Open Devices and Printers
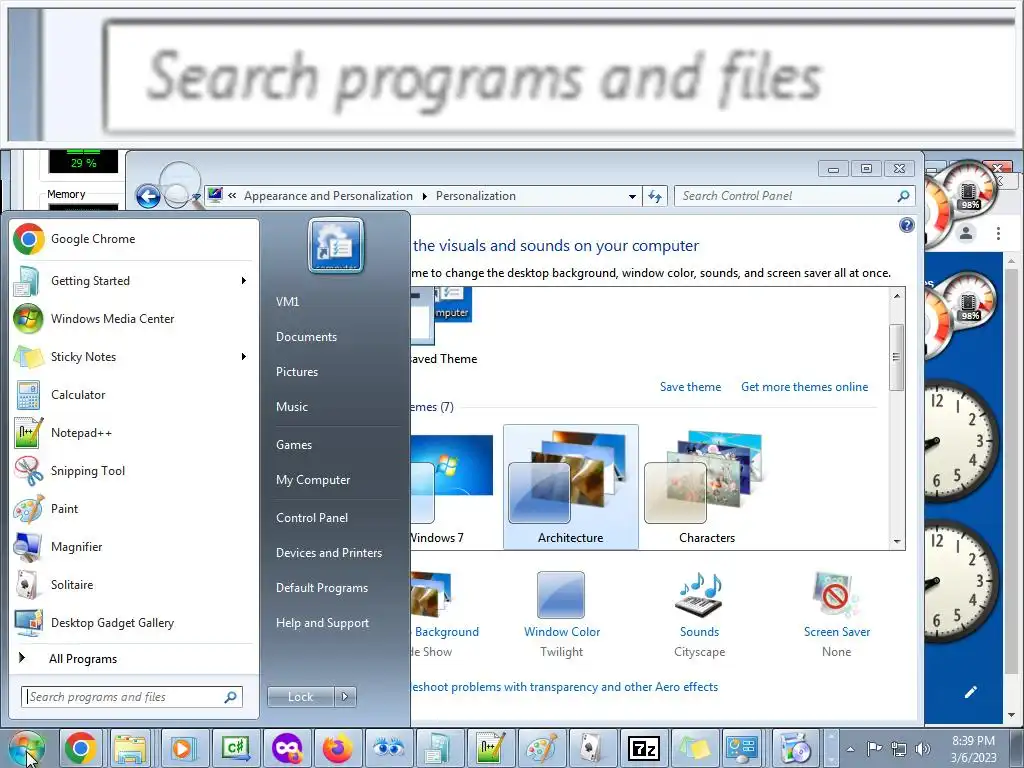Screen dimensions: 1024x768 [x=329, y=552]
